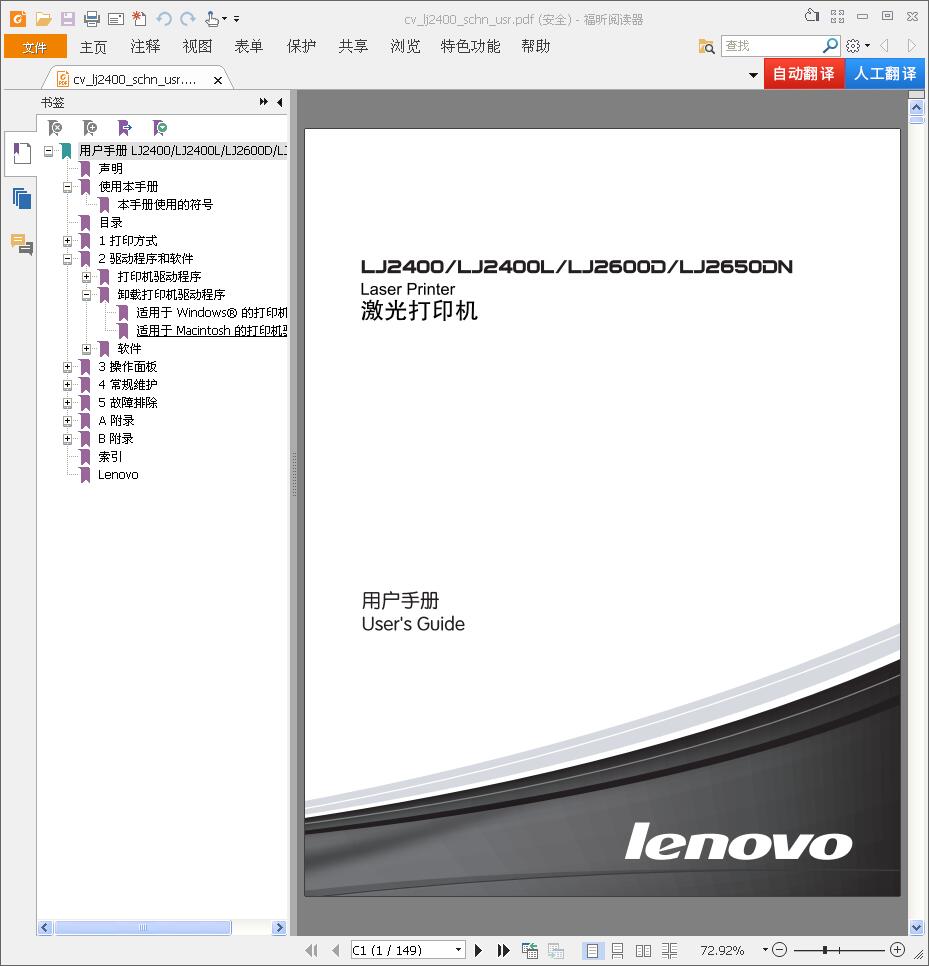Click the zoom in plus button
The height and width of the screenshot is (966, 929).
(x=898, y=950)
